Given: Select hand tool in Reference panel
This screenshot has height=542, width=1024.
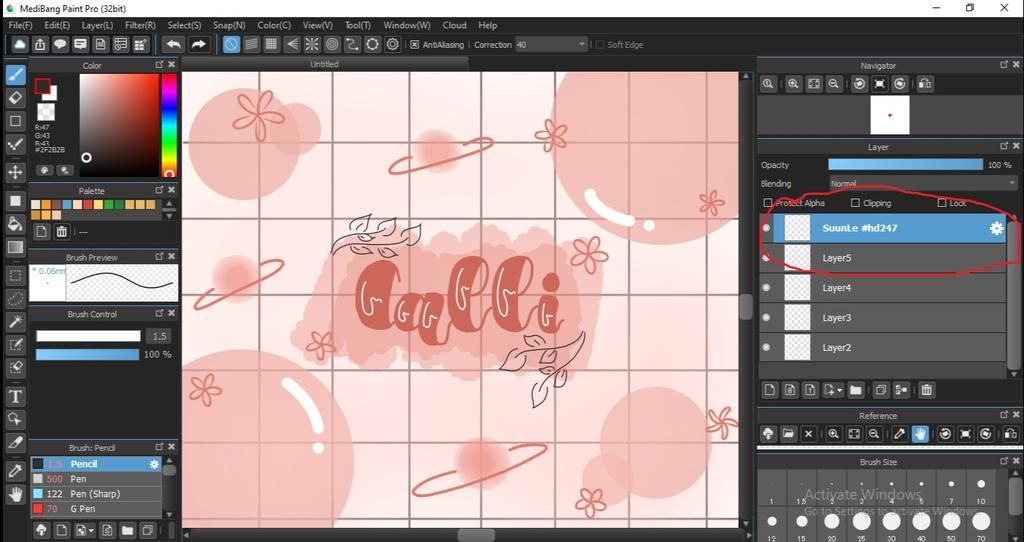Looking at the screenshot, I should (x=920, y=434).
